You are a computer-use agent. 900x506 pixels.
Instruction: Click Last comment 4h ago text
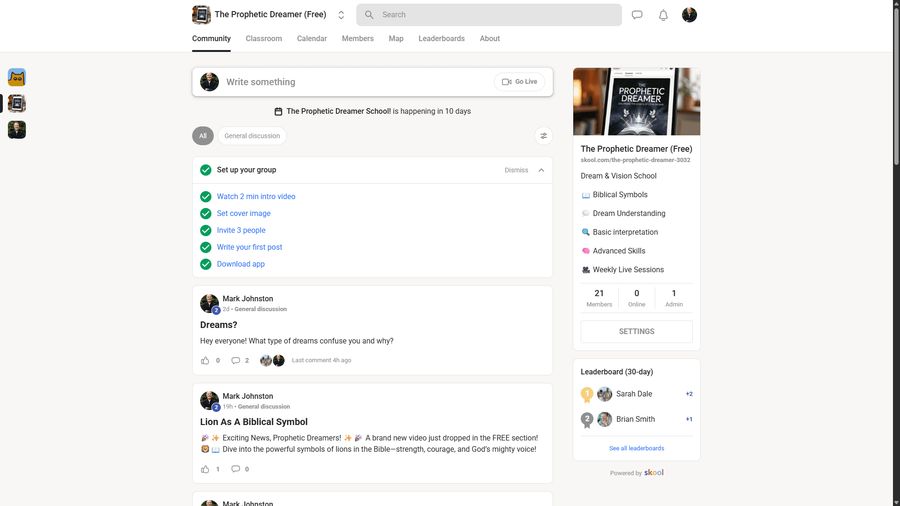point(321,360)
